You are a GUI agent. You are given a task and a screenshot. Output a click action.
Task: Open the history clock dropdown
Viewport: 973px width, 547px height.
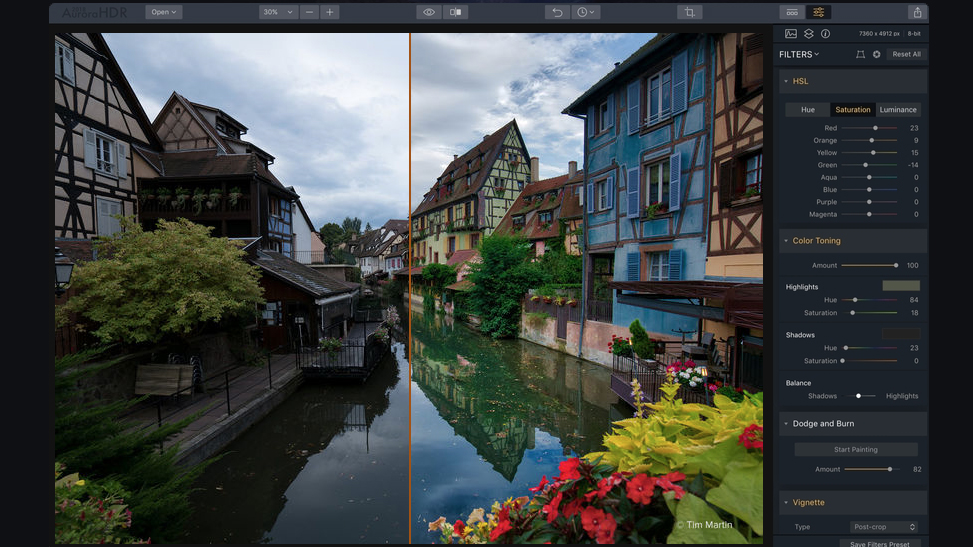[586, 12]
